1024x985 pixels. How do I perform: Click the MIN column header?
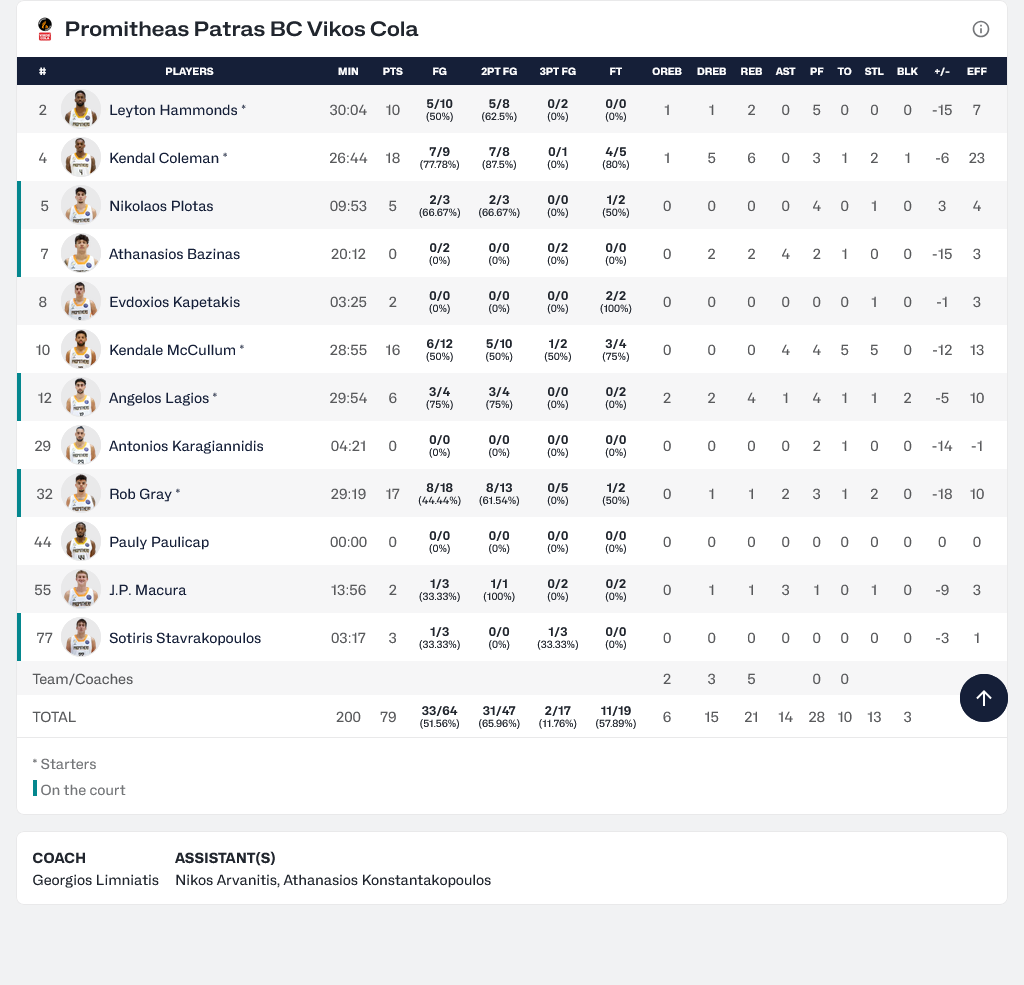(x=348, y=72)
